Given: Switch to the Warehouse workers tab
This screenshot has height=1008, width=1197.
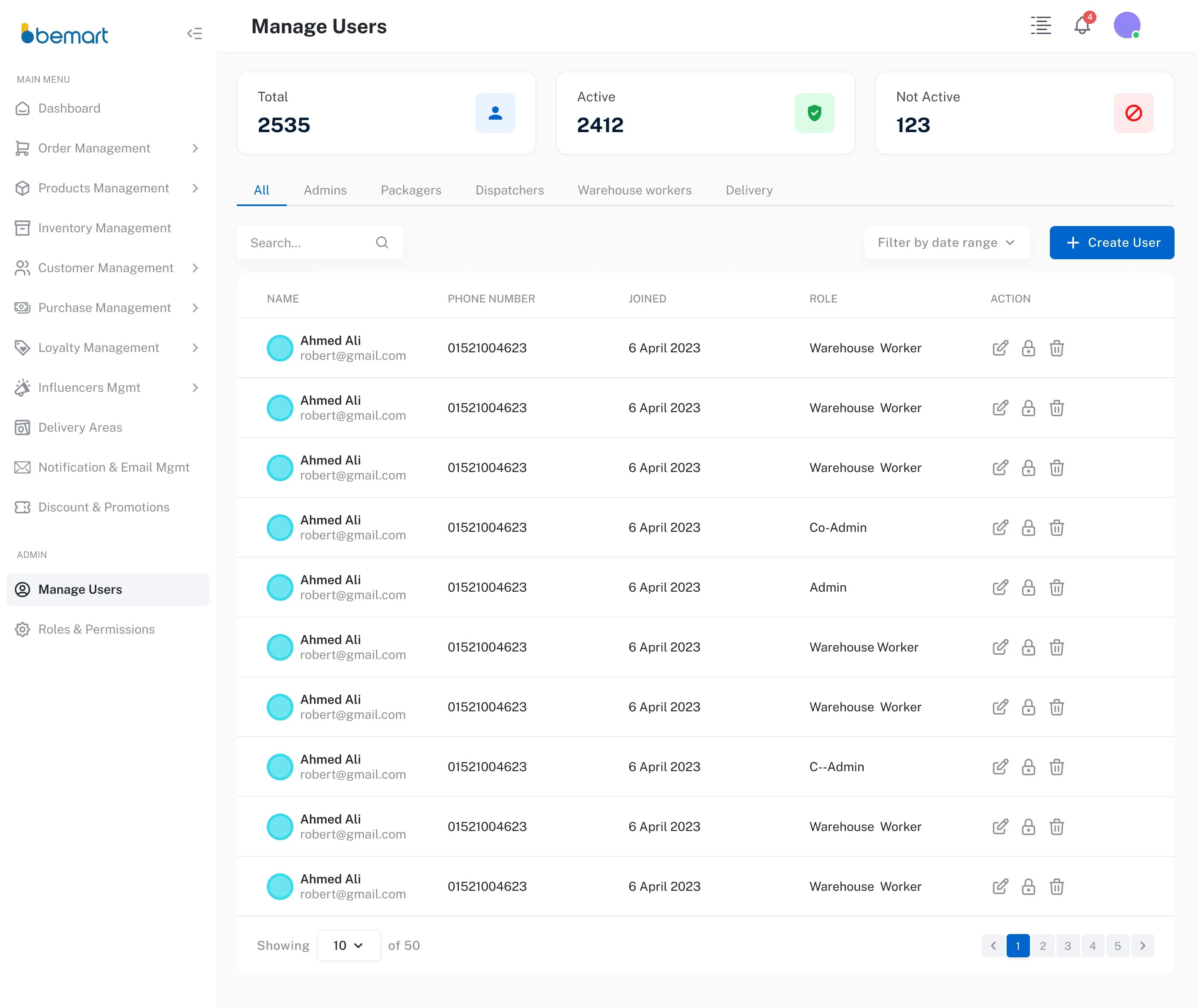Looking at the screenshot, I should pyautogui.click(x=635, y=190).
